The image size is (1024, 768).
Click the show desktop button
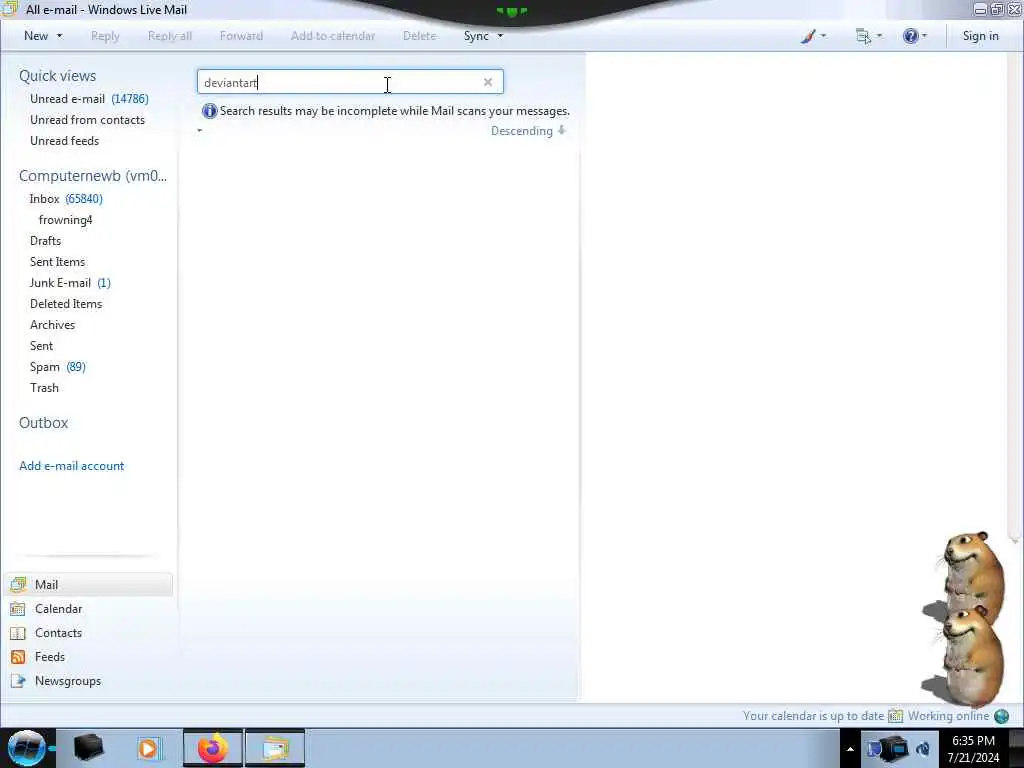[x=1016, y=748]
